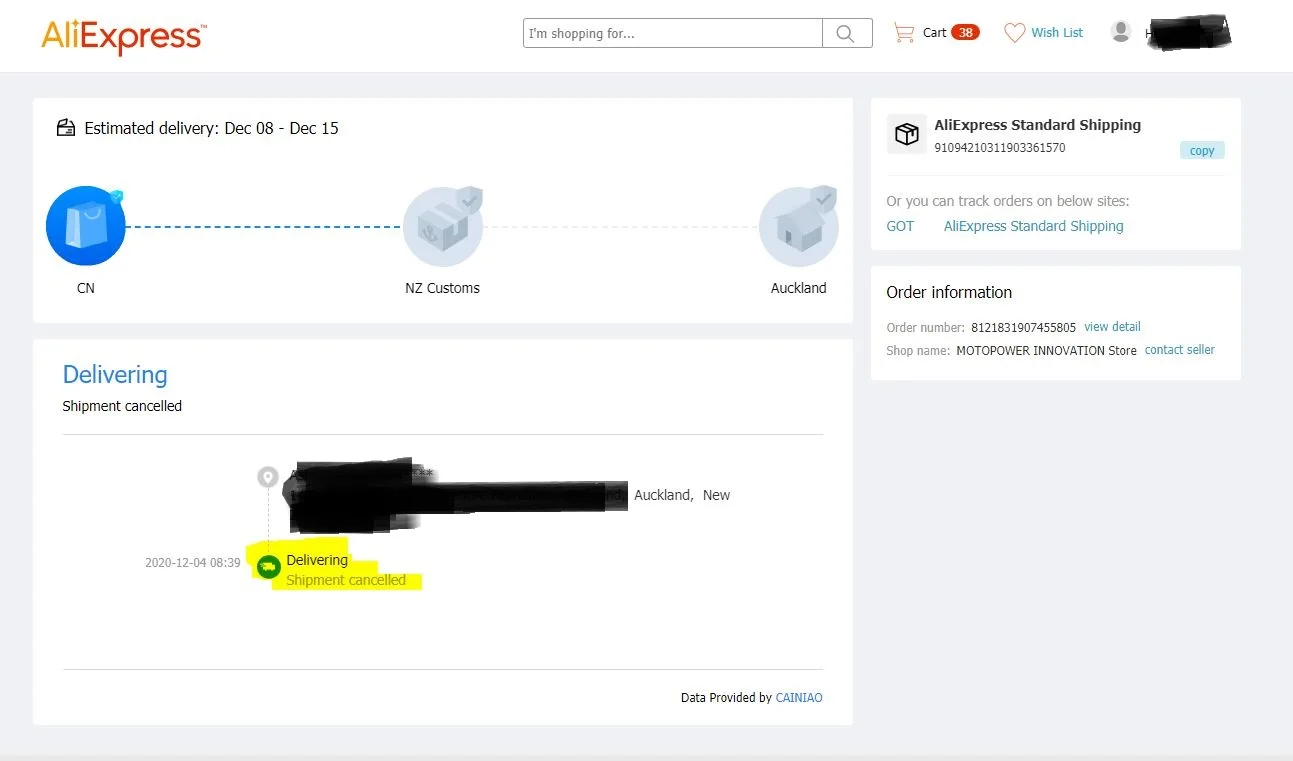The width and height of the screenshot is (1293, 761).
Task: Click the NZ Customs label
Action: coord(442,288)
